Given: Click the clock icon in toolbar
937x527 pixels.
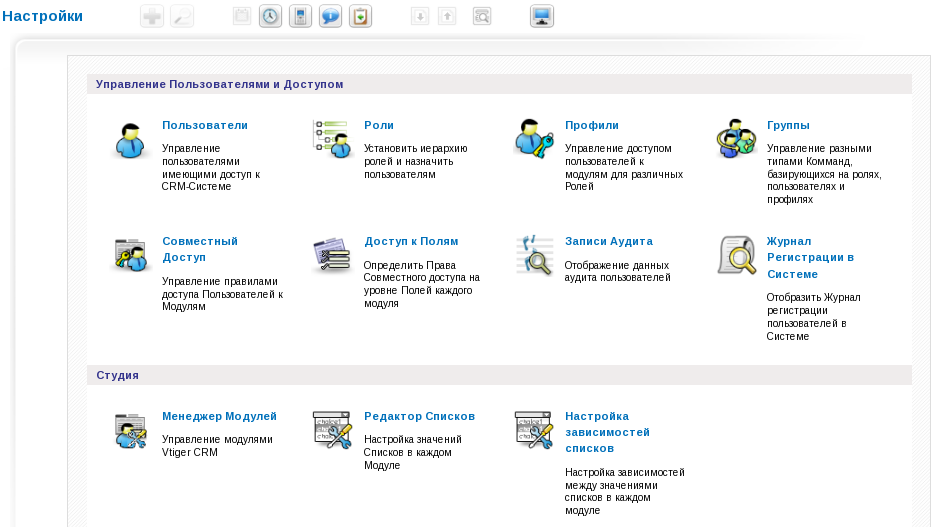Looking at the screenshot, I should pos(270,16).
